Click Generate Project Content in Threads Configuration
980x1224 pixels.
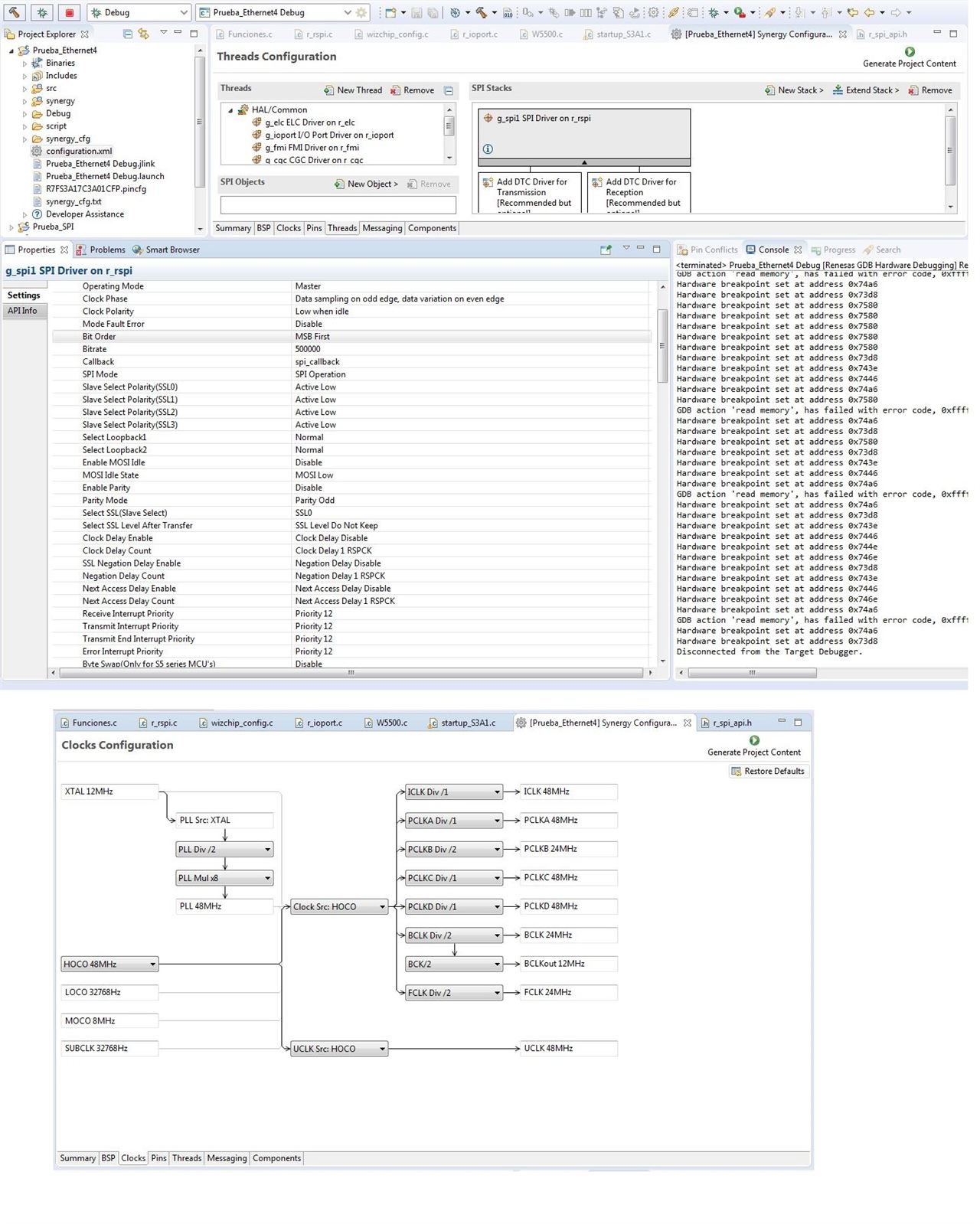[910, 58]
